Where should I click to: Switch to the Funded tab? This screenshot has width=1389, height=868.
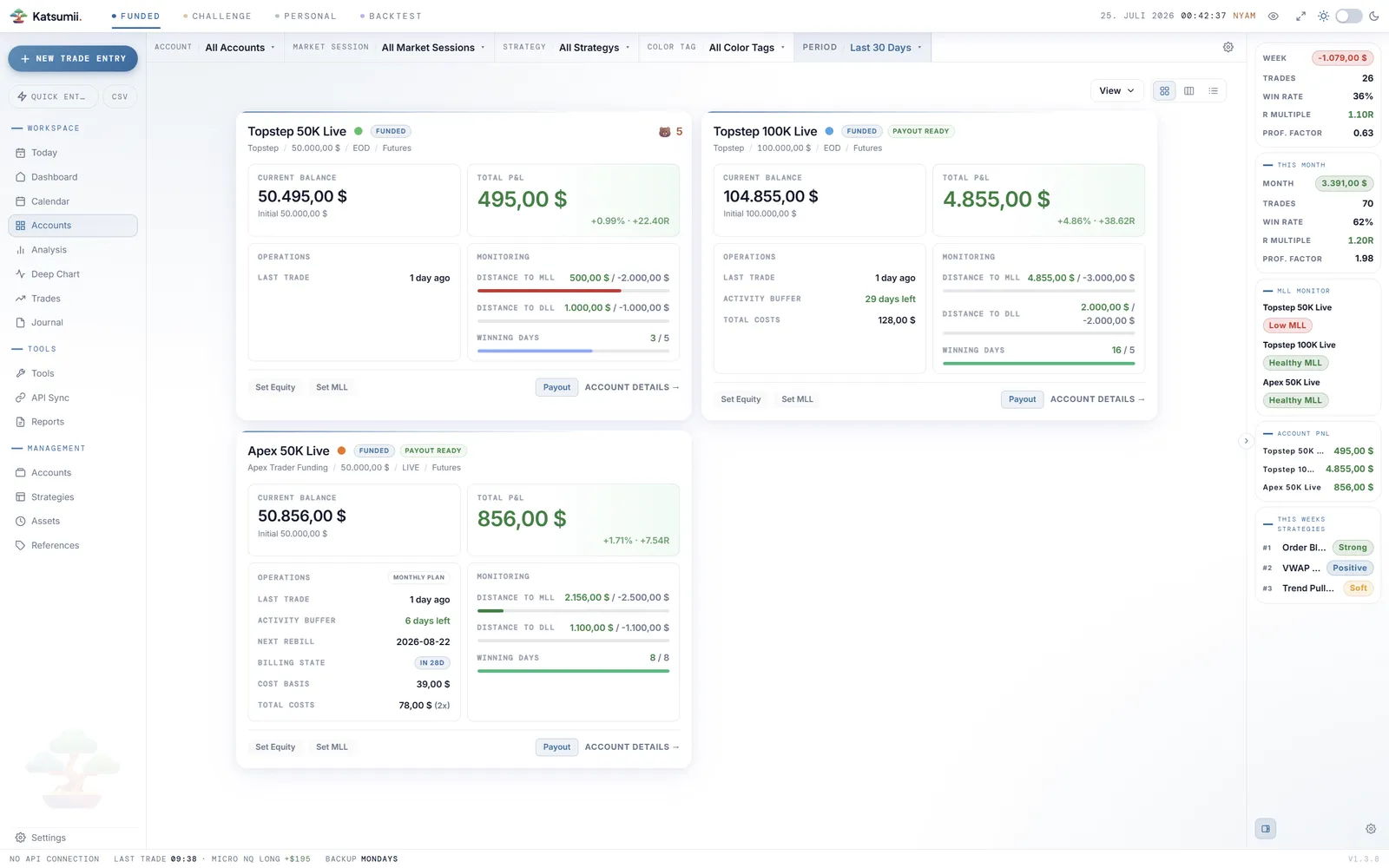click(135, 16)
